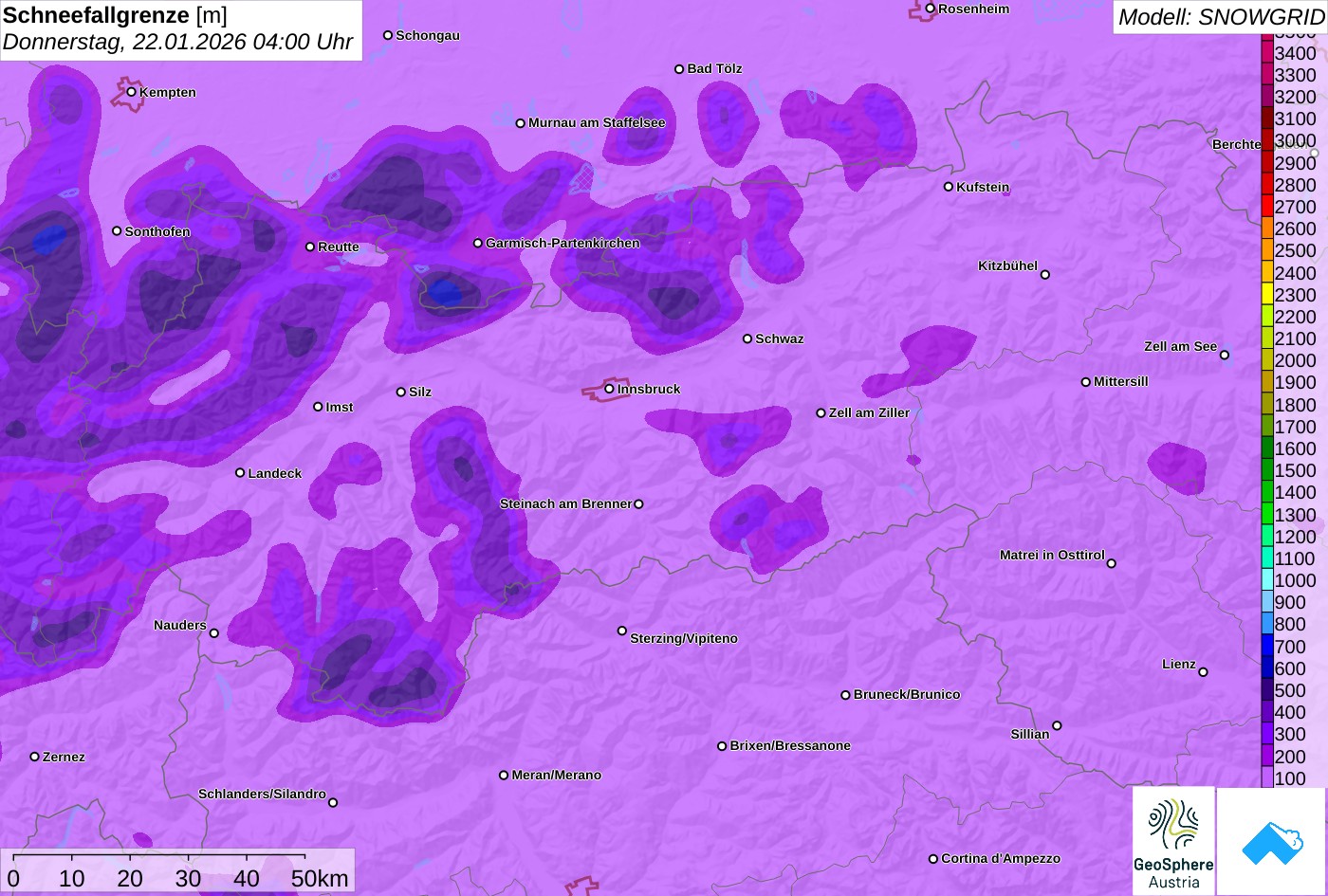Screen dimensions: 1328x896
Task: Select the 2800 m red legend swatch
Action: click(x=1267, y=184)
